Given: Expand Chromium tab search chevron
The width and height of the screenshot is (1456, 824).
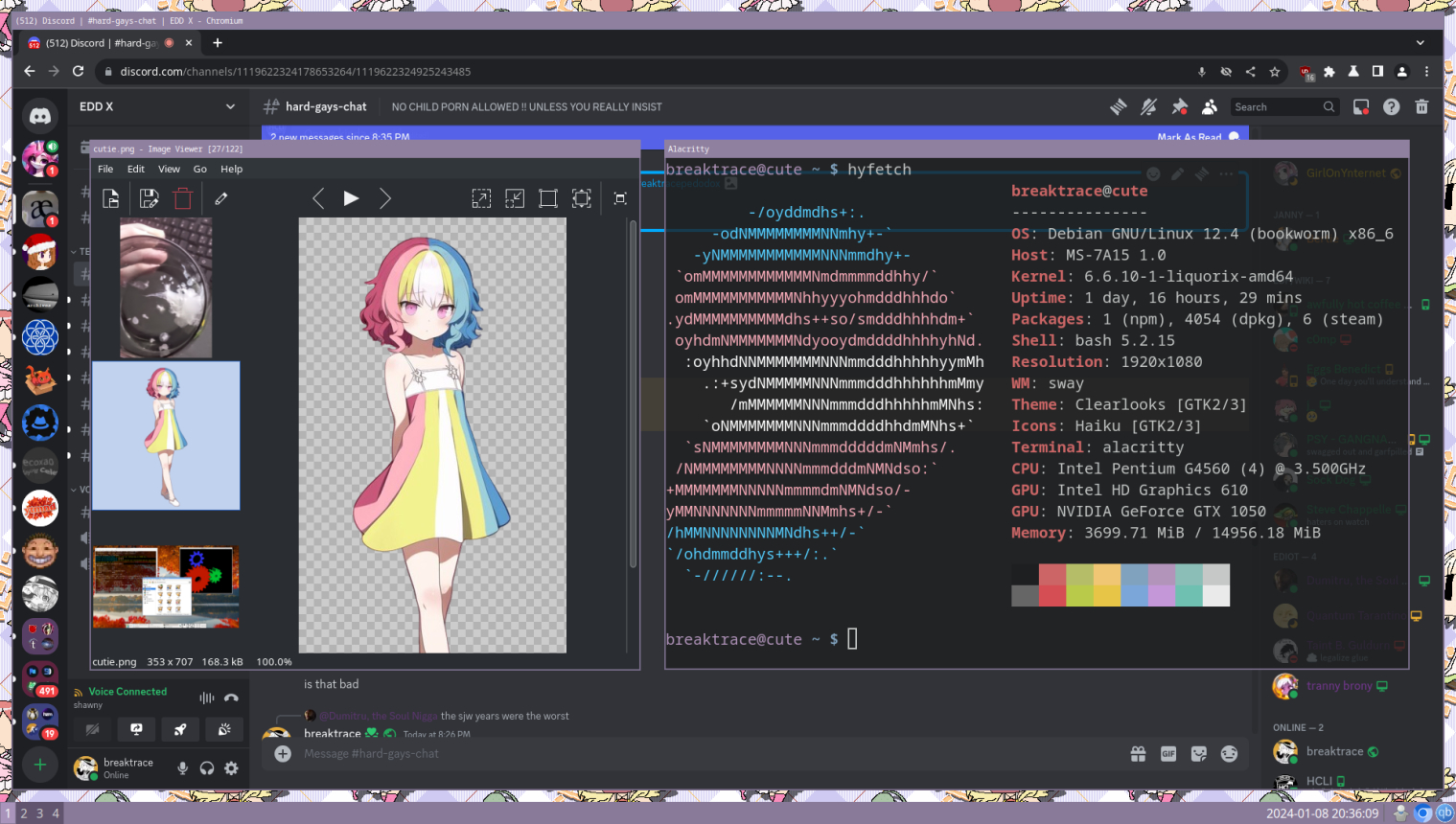Looking at the screenshot, I should 1421,43.
